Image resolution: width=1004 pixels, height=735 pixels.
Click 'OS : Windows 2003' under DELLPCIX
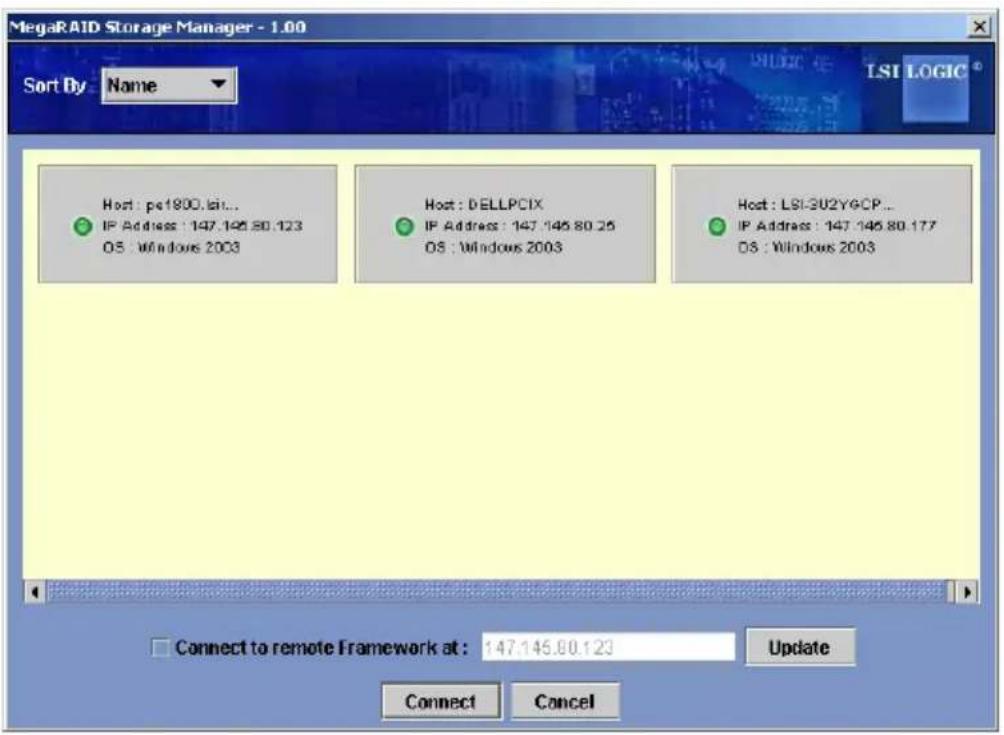point(493,247)
